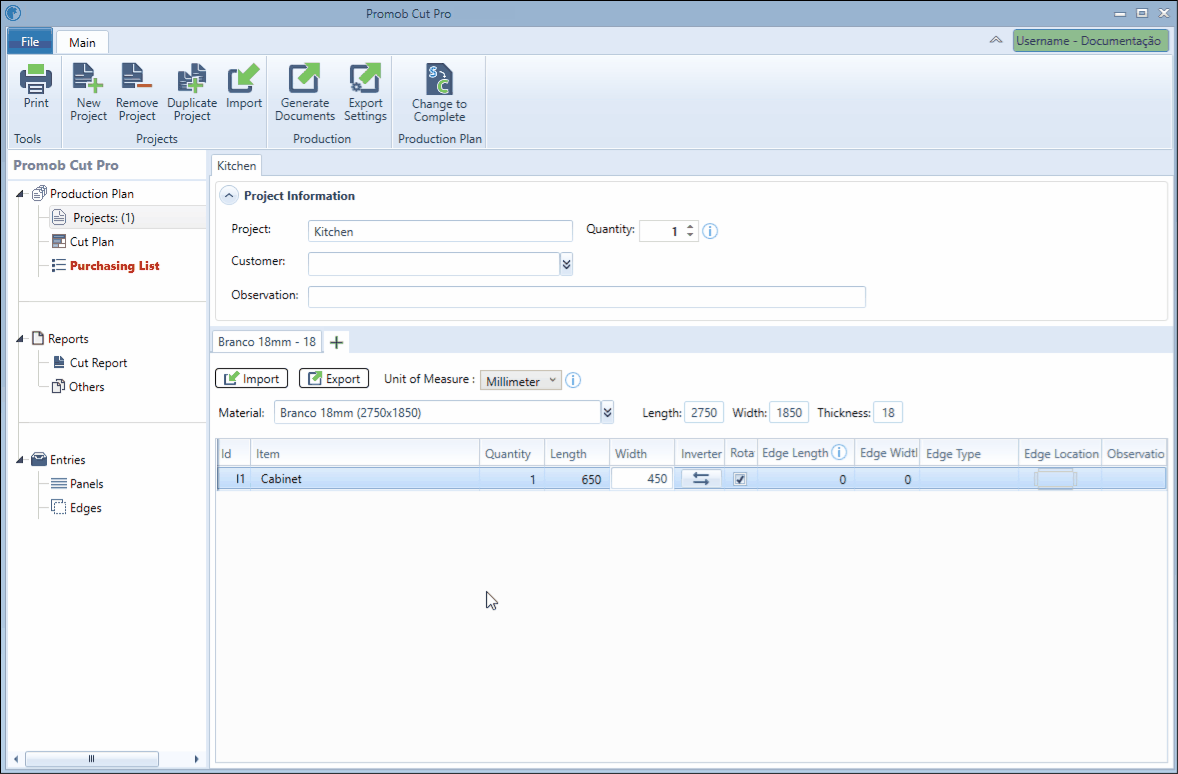Click the Duplicate Project ribbon icon
This screenshot has height=774, width=1178.
[192, 78]
